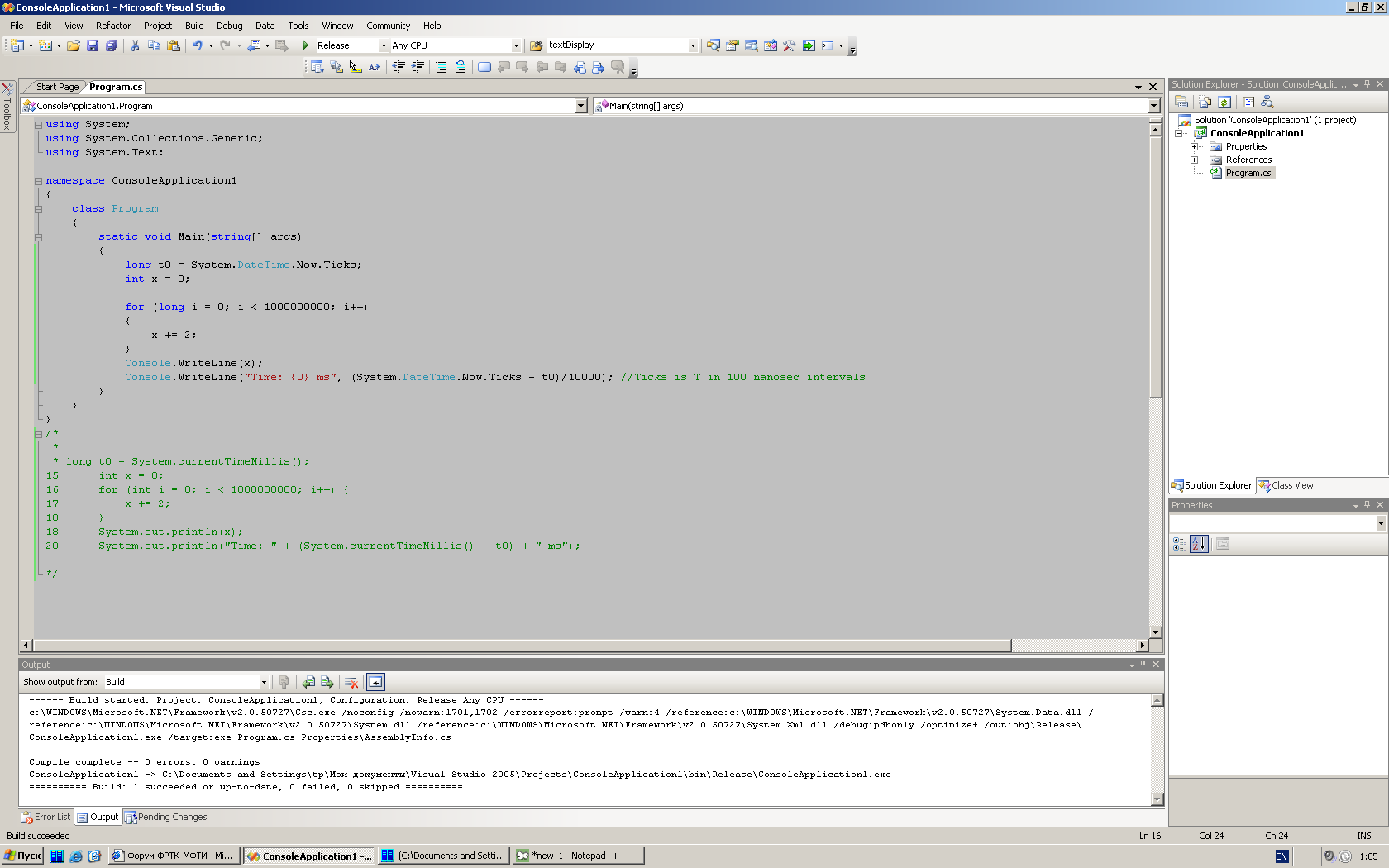Collapse the class Program outlining block
Screen dimensions: 1389x868
(x=38, y=208)
